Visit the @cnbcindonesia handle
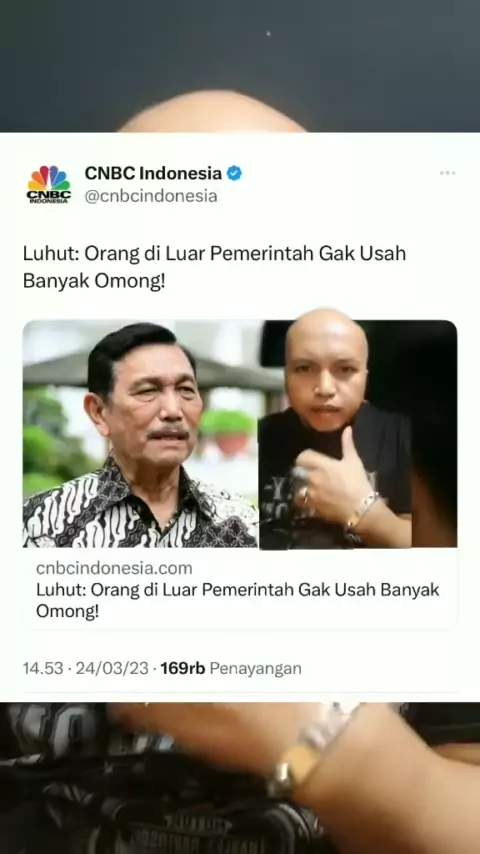Viewport: 480px width, 854px height. click(x=151, y=196)
